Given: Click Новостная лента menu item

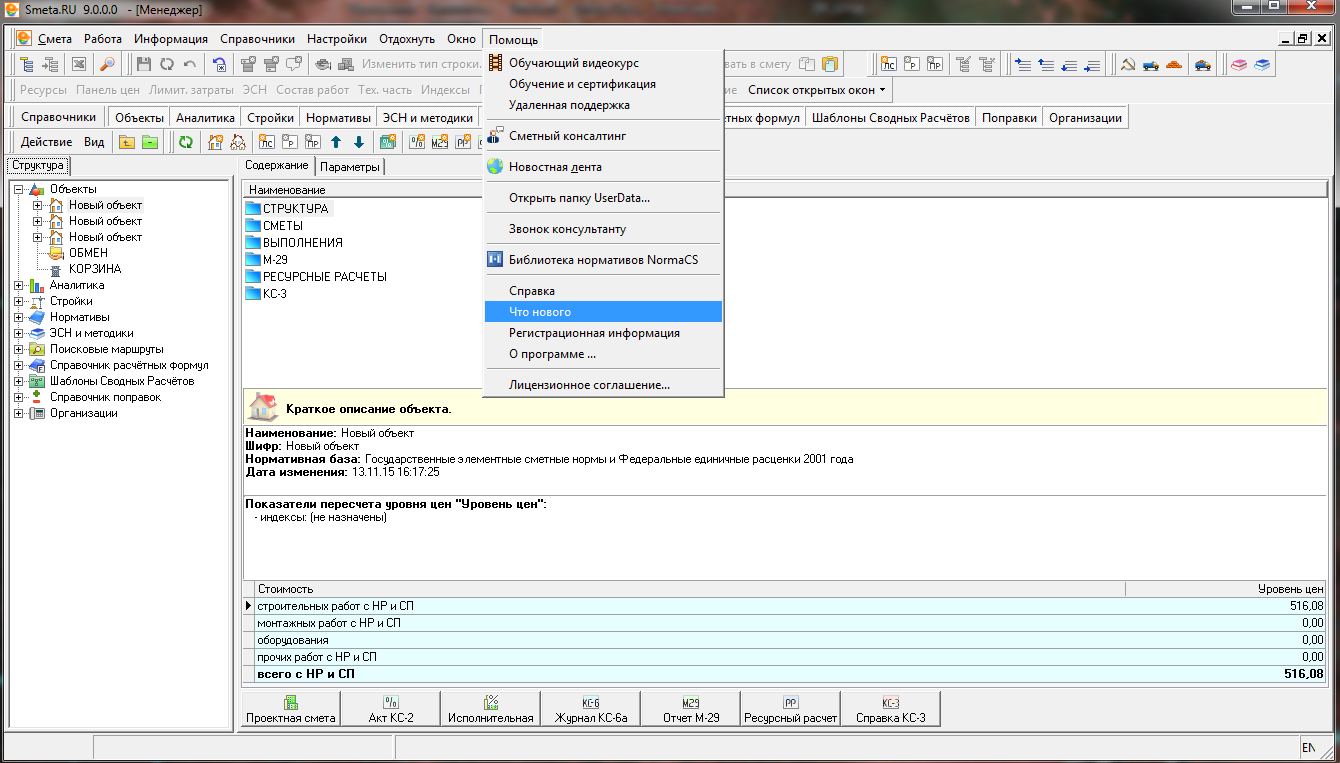Looking at the screenshot, I should (555, 167).
